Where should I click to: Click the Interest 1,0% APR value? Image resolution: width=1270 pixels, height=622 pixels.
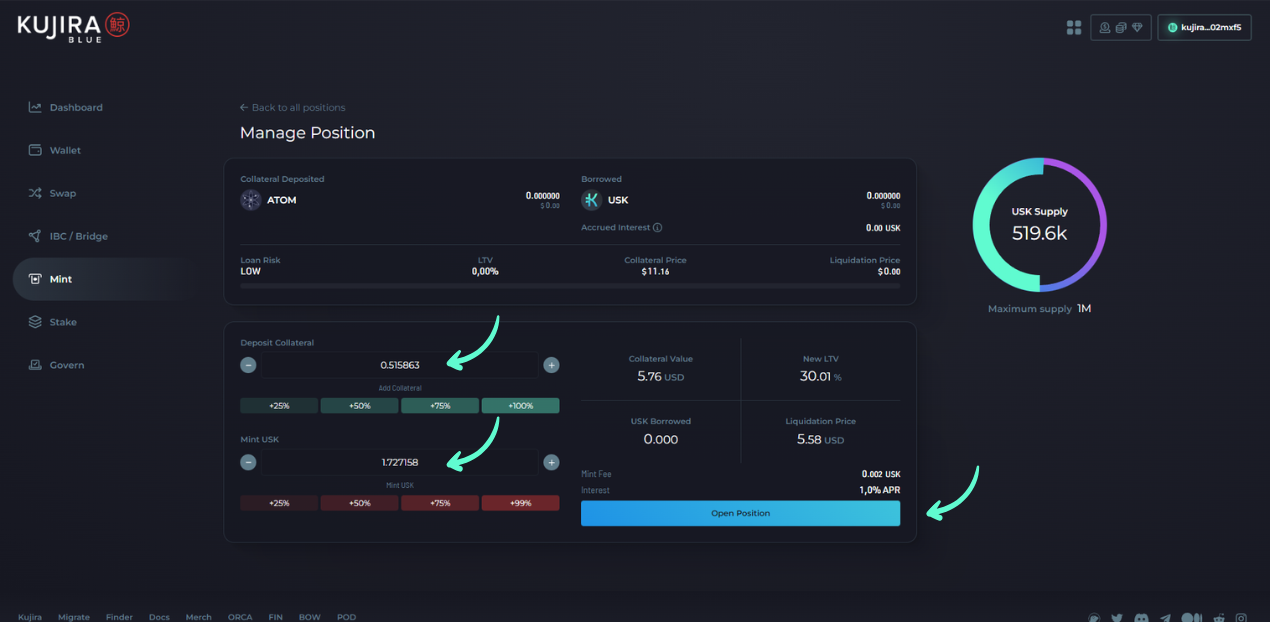pos(880,491)
